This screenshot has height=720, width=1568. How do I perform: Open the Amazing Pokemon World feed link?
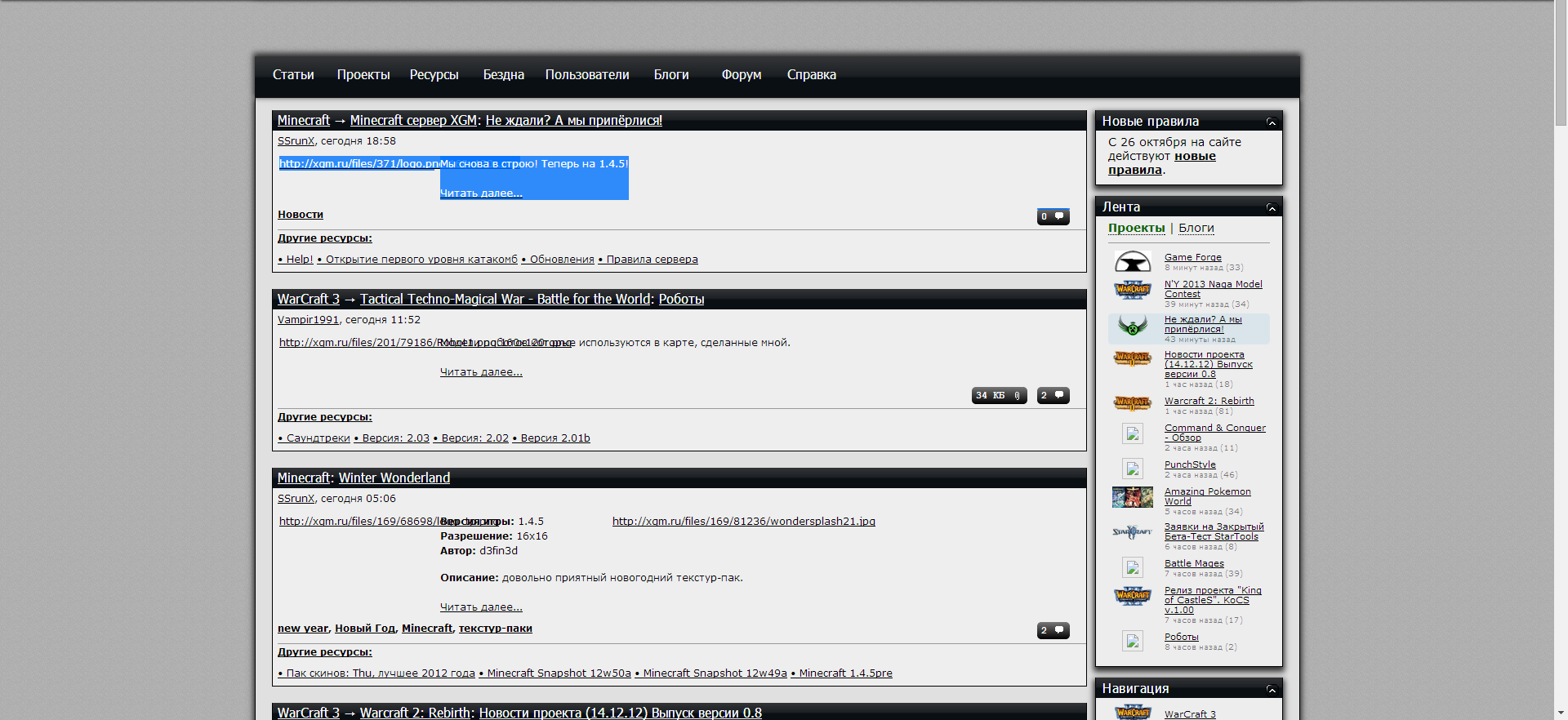(x=1208, y=496)
